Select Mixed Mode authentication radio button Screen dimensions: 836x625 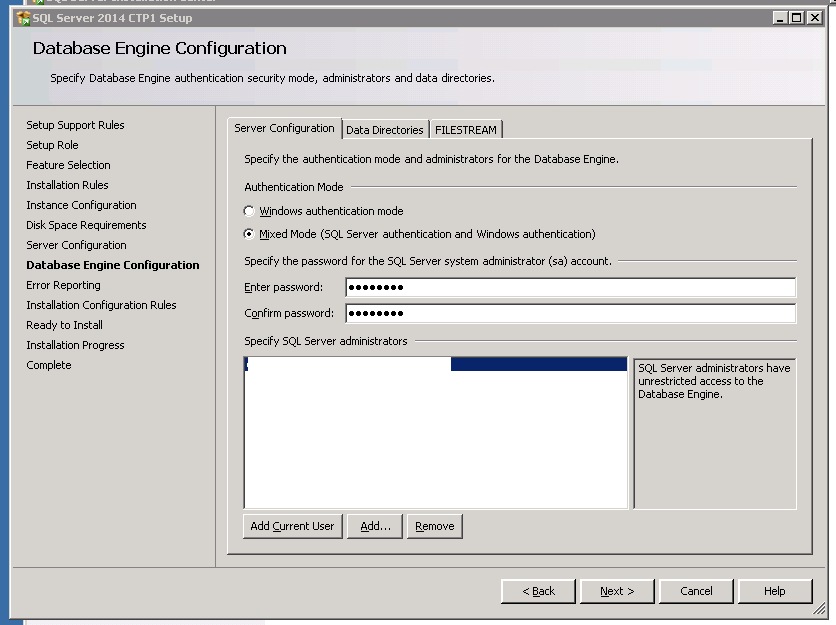pyautogui.click(x=250, y=235)
